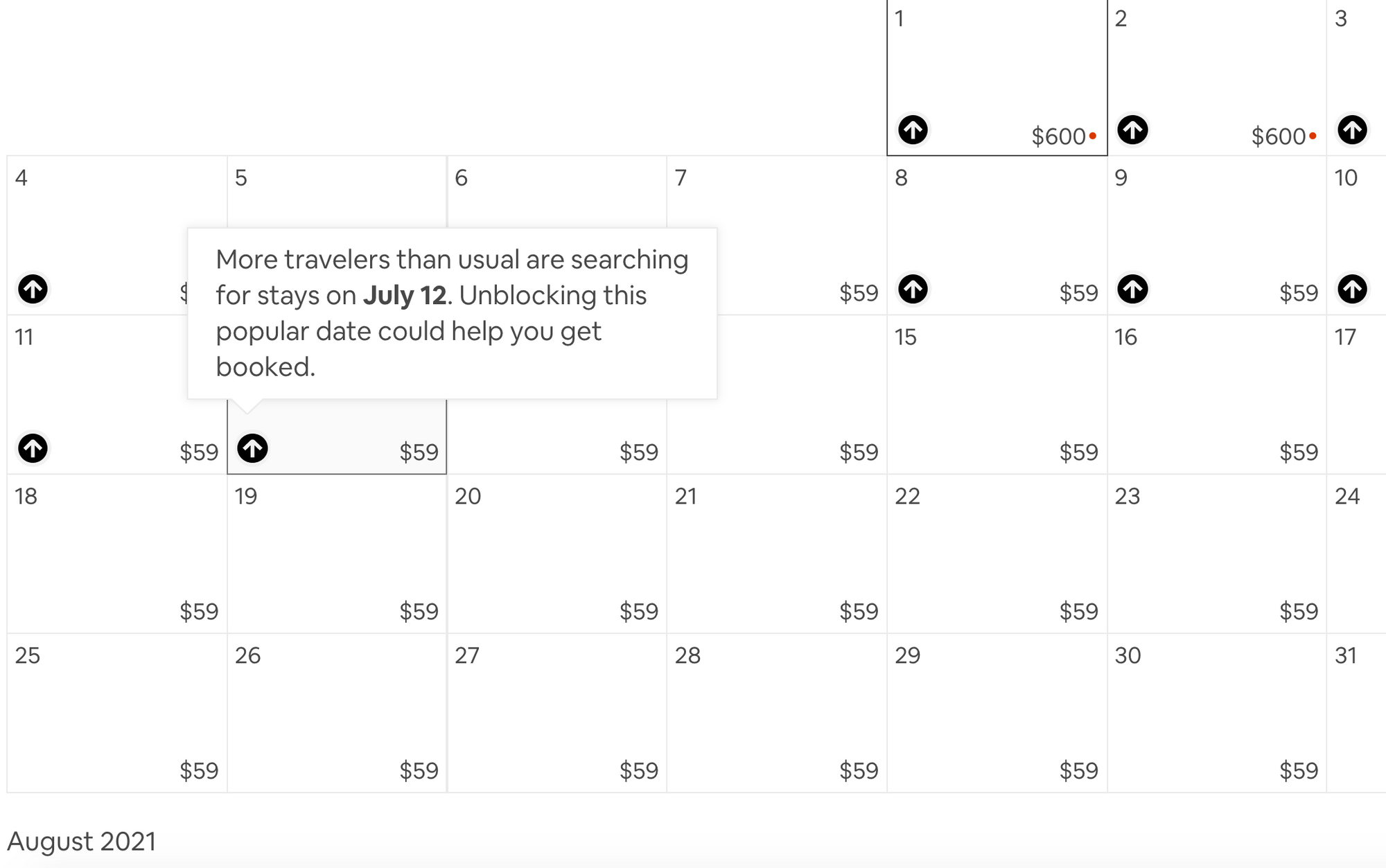1386x868 pixels.
Task: Click the demand trend arrow on July 3
Action: click(1352, 130)
